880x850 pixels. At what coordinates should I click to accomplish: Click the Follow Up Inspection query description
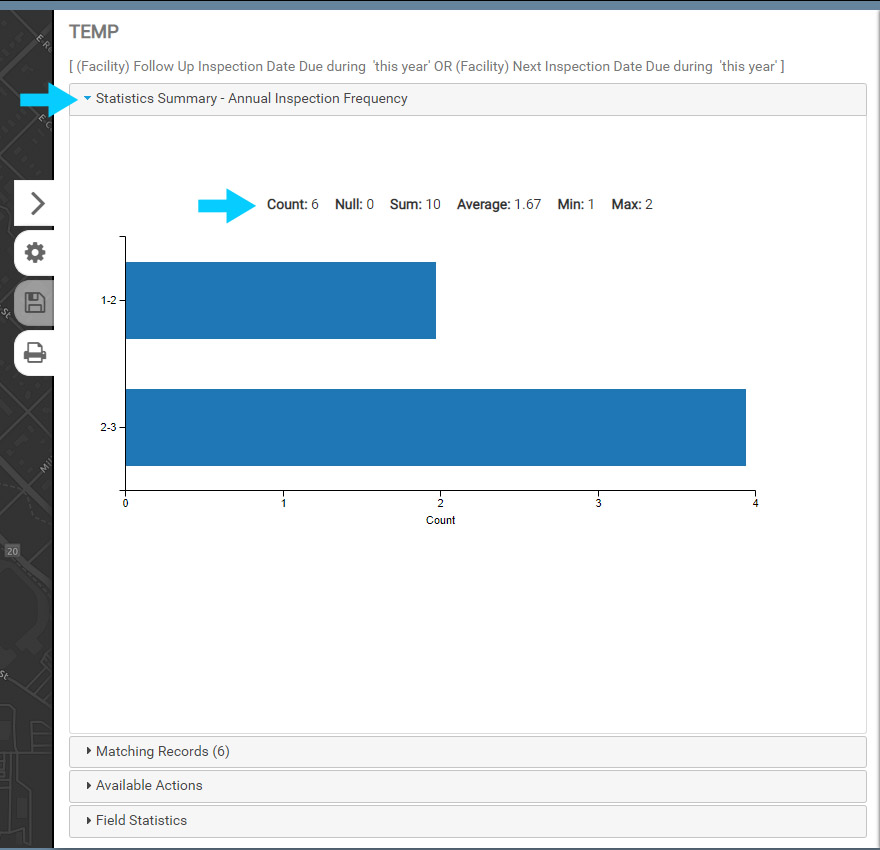pyautogui.click(x=426, y=66)
